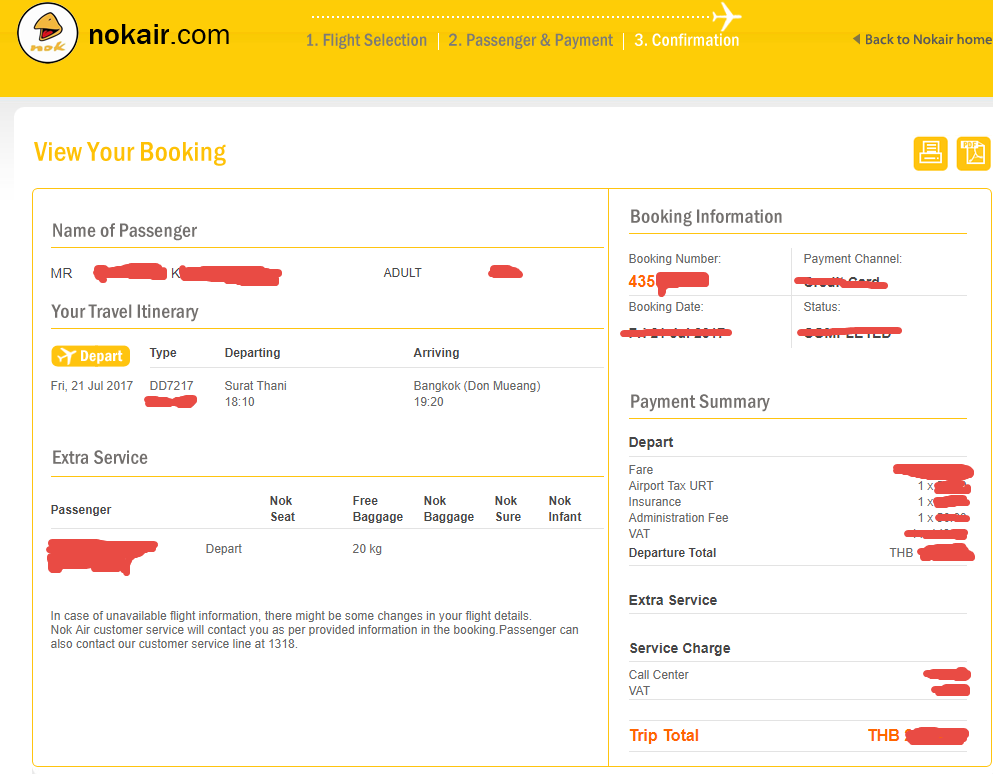Screen dimensions: 993x774
Task: Click the Departing column header
Action: point(252,353)
